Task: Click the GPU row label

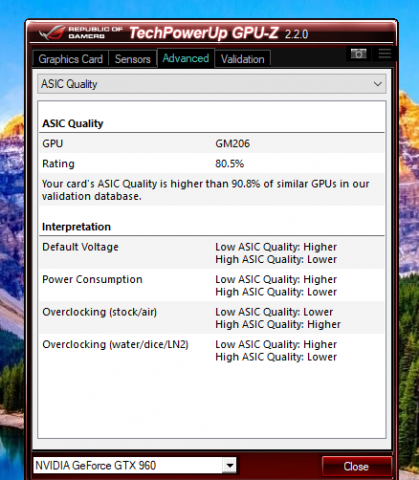Action: (x=52, y=144)
